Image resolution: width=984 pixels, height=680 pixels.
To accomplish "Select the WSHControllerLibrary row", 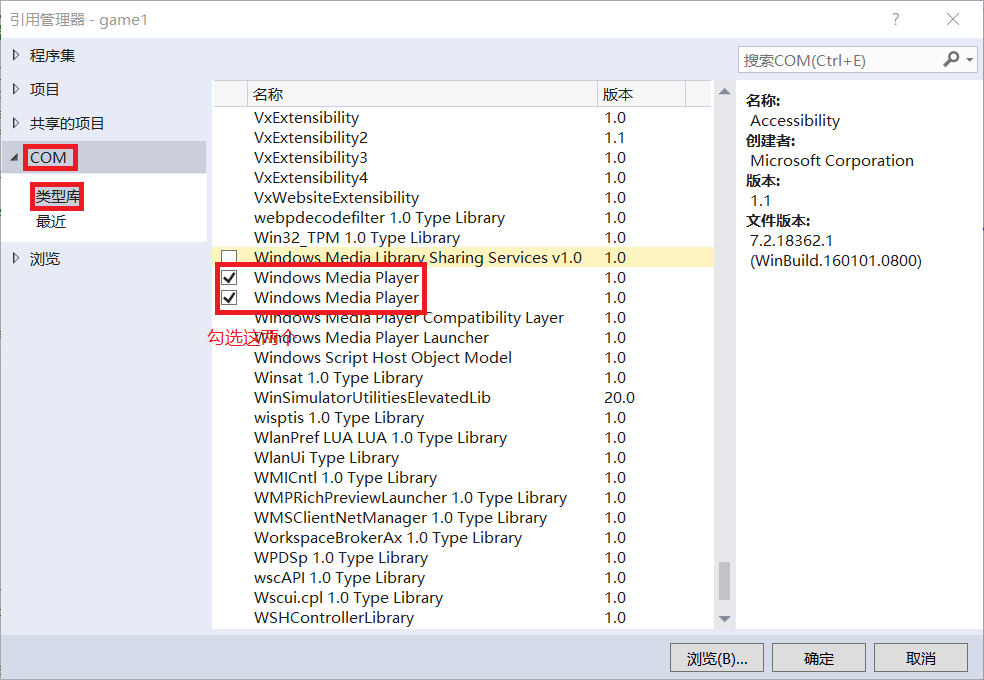I will [463, 618].
